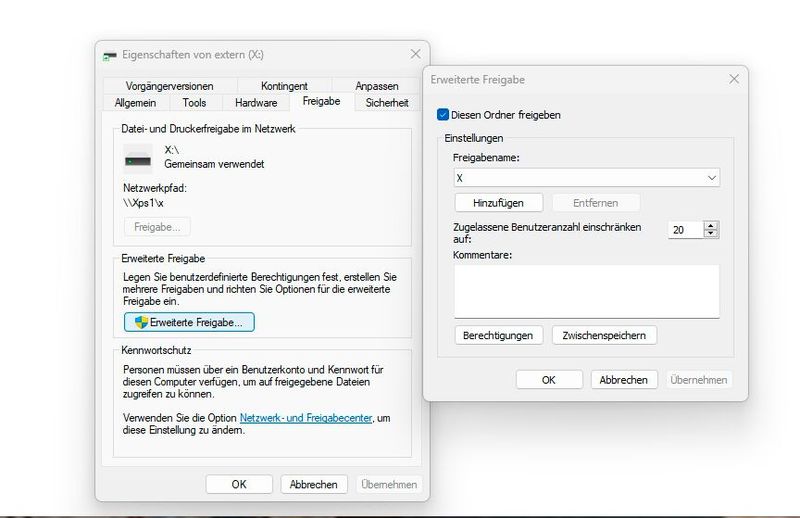Click the Erweiterte Freigabe dialog title text
This screenshot has height=518, width=800.
(x=478, y=80)
